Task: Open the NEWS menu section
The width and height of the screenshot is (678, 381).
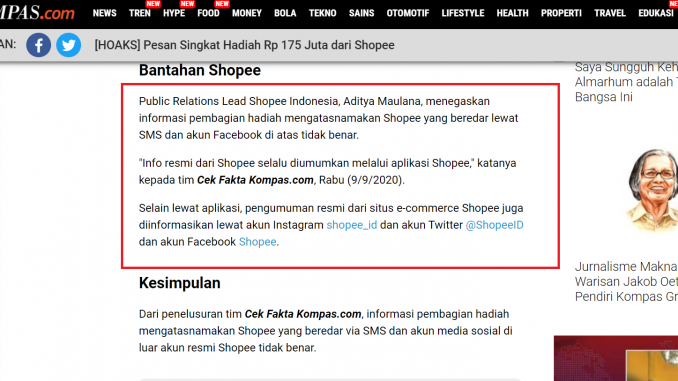Action: pos(105,13)
